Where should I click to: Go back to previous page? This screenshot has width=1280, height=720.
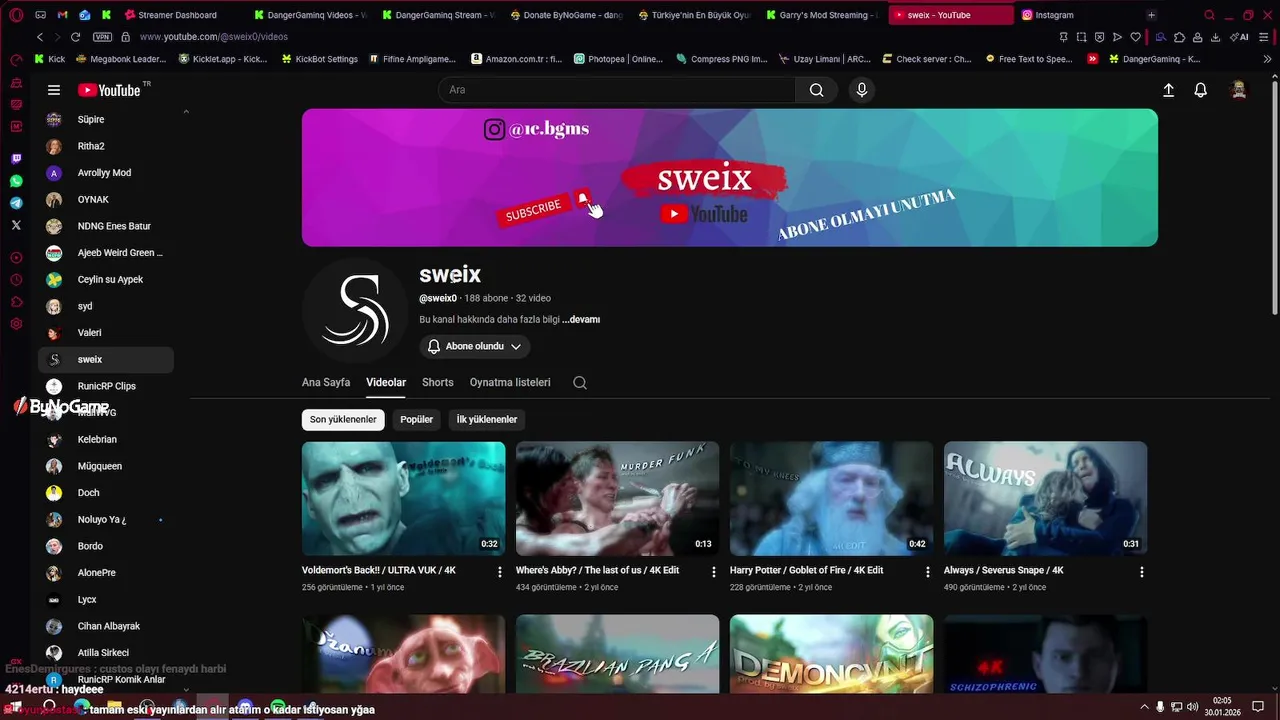40,37
